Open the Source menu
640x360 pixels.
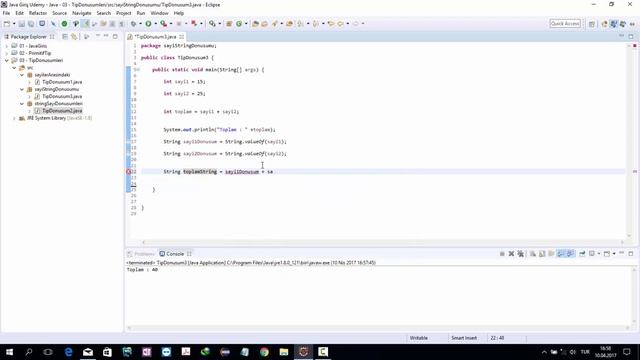click(x=59, y=13)
